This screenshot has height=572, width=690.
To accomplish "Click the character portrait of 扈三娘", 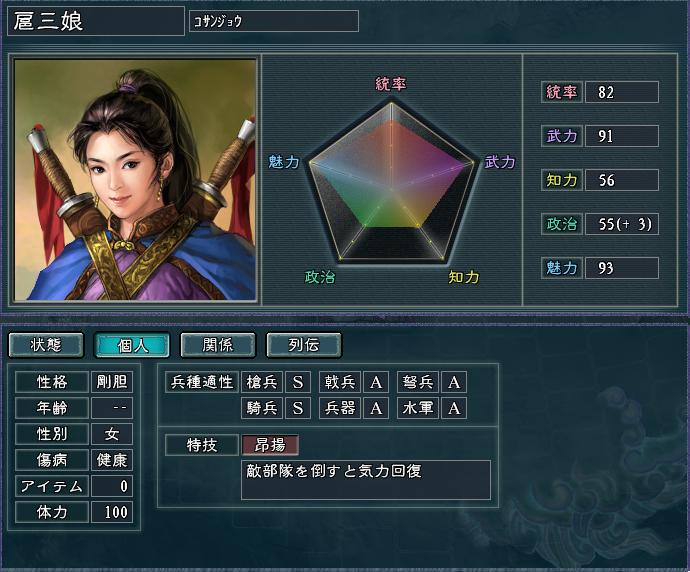I will pos(135,180).
